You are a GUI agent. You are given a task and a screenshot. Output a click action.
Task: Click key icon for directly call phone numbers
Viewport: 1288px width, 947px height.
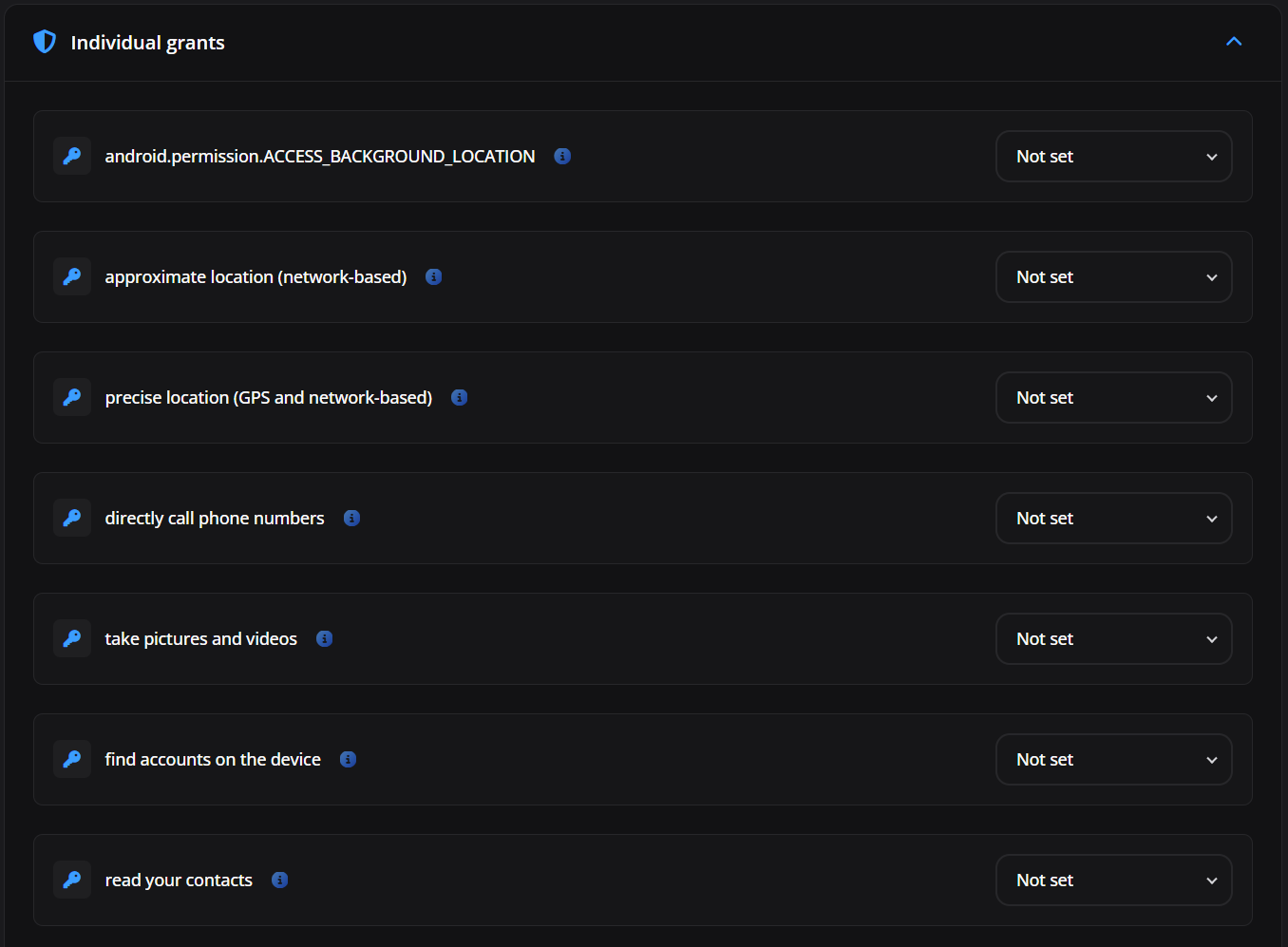[72, 518]
